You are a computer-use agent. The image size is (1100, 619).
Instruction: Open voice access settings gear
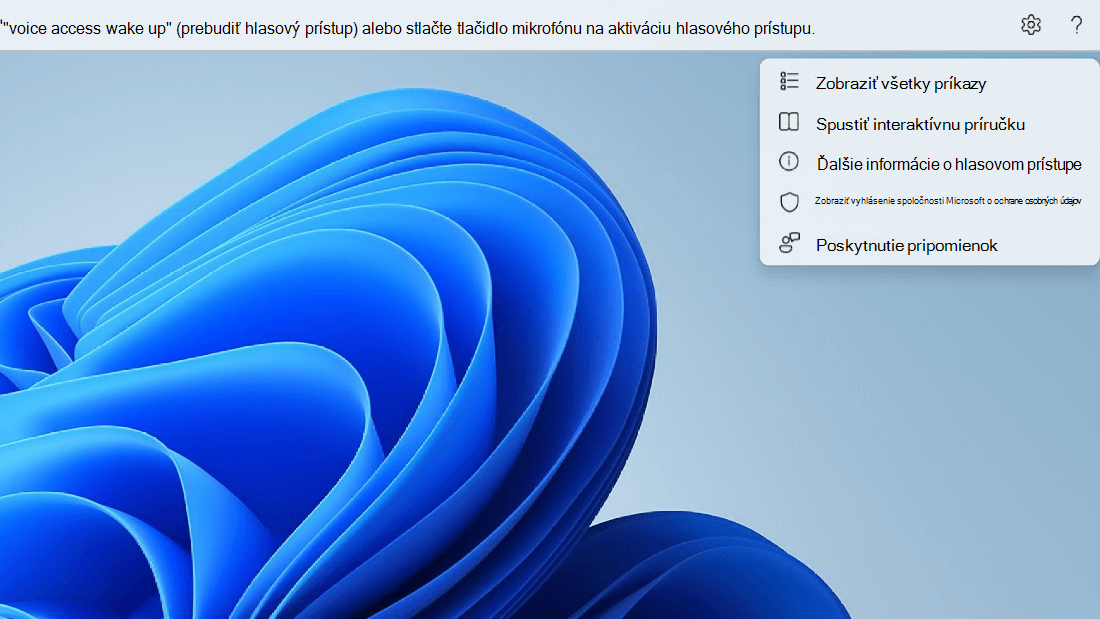tap(1031, 25)
